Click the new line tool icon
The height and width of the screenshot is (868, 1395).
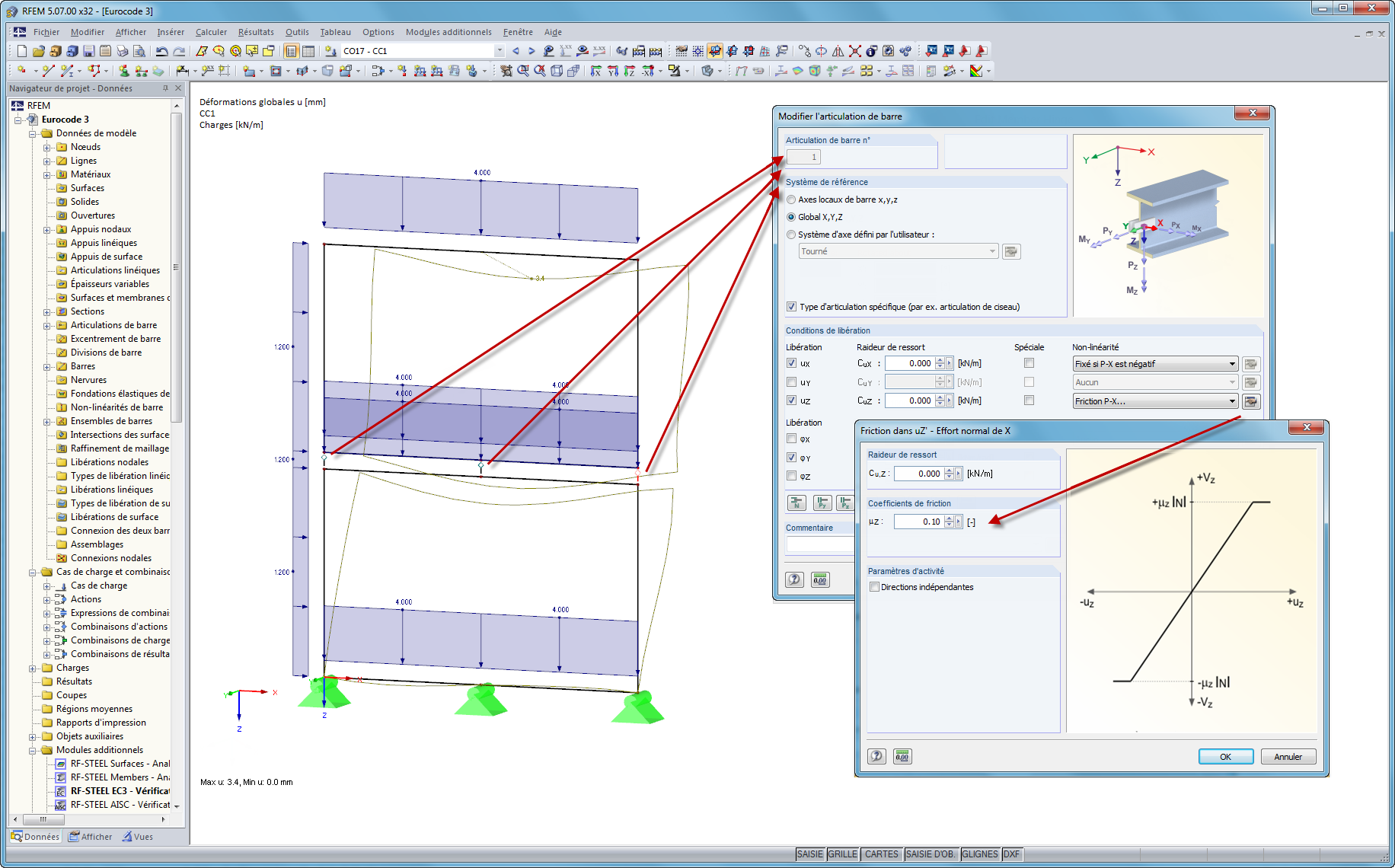coord(49,71)
